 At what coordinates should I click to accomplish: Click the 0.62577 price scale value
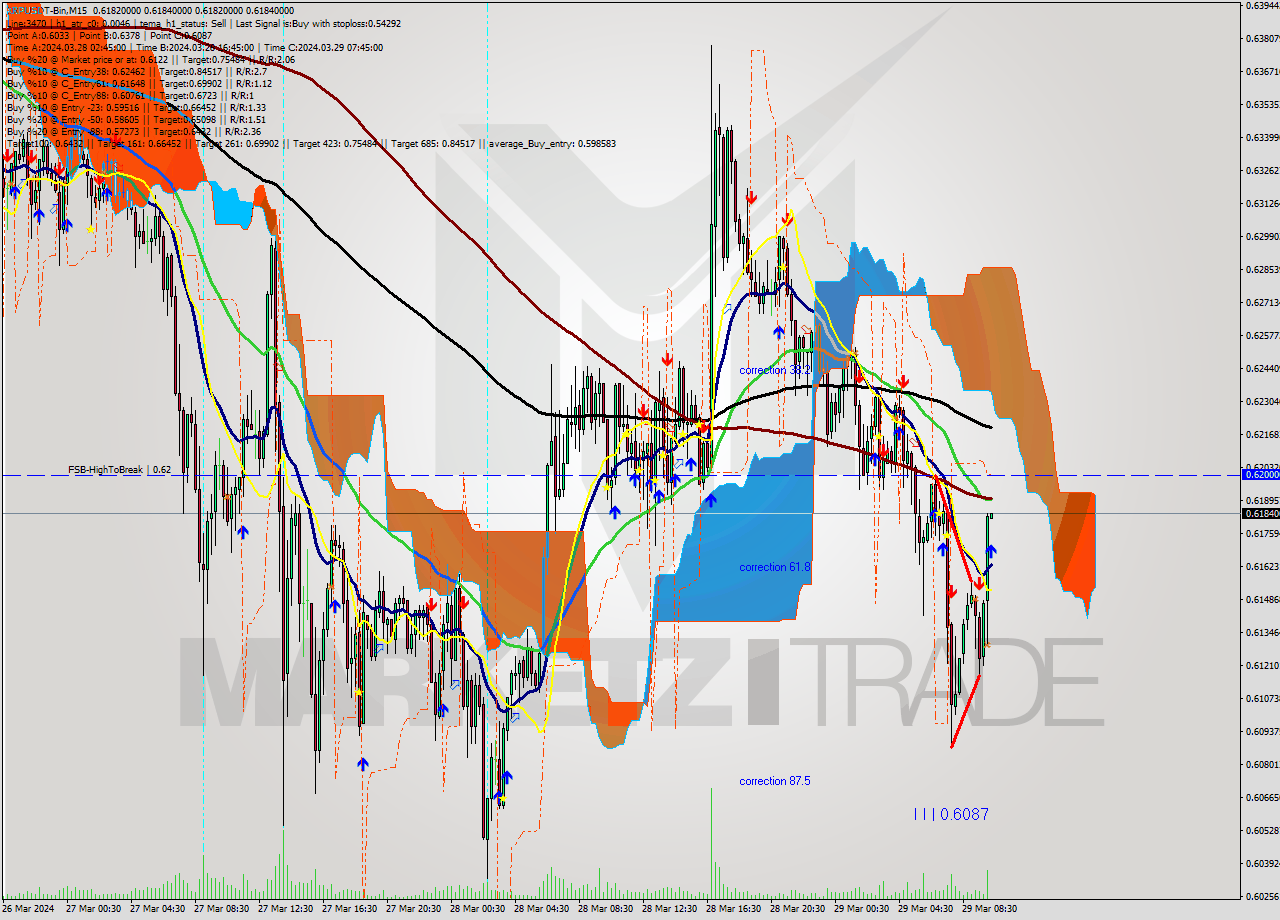click(1262, 335)
